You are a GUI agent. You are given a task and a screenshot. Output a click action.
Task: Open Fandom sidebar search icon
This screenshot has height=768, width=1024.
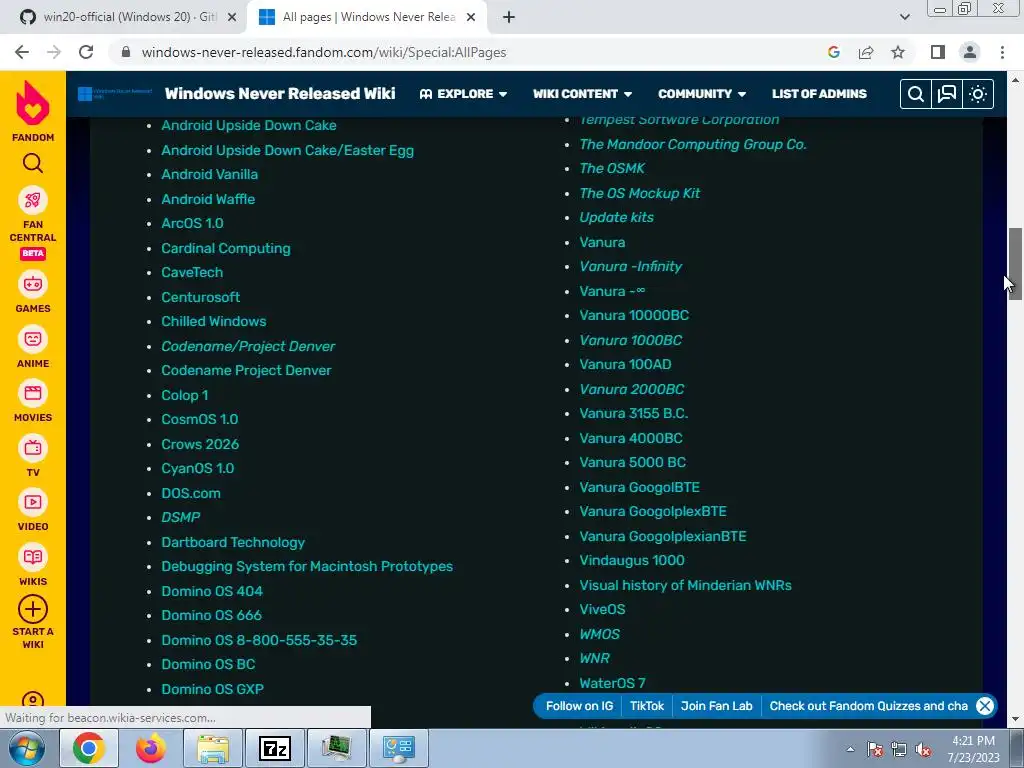[x=33, y=163]
